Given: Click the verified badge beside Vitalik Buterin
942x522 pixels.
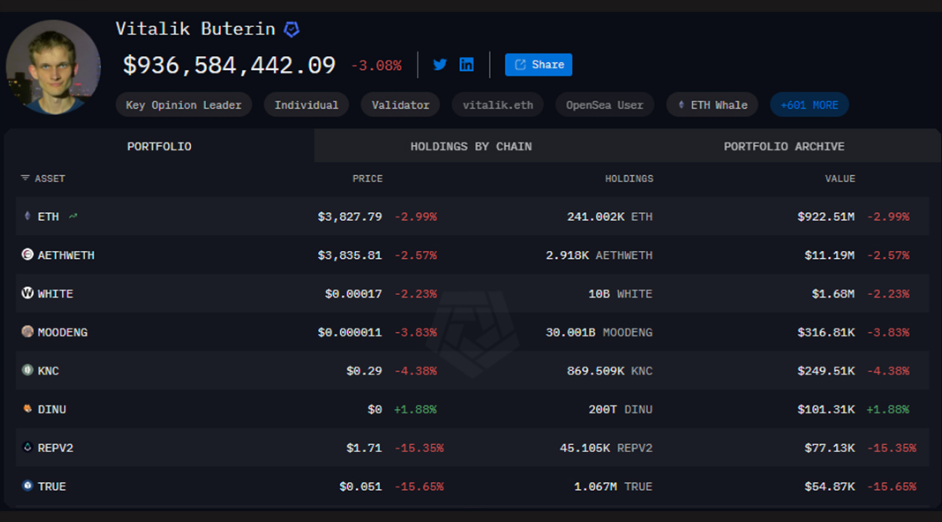Looking at the screenshot, I should click(292, 30).
